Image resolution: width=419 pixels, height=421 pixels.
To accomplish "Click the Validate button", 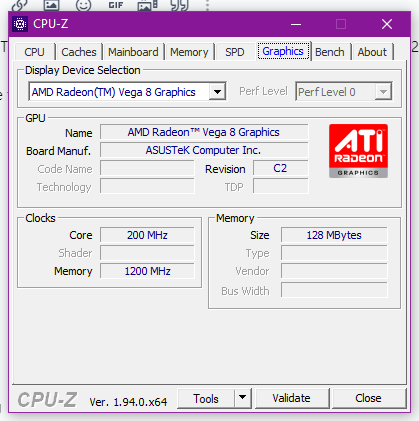I will [x=291, y=398].
